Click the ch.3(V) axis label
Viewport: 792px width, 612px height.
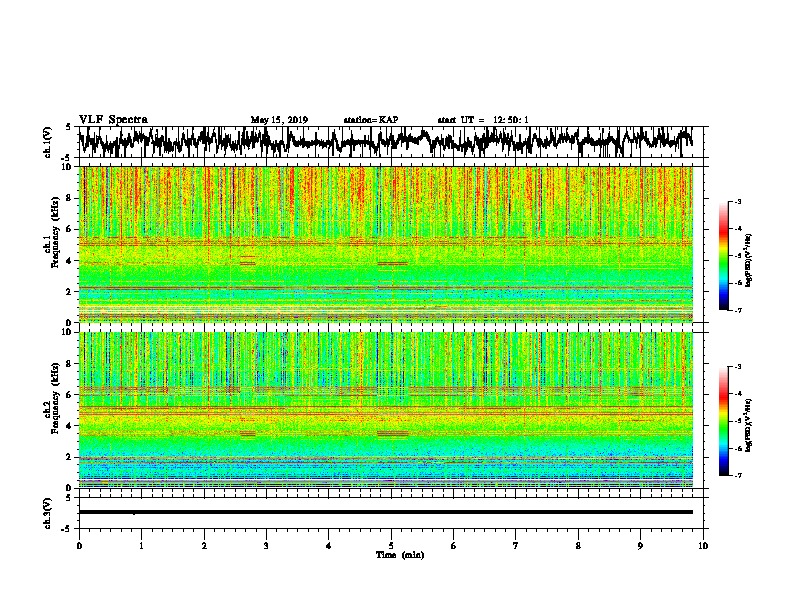(x=48, y=513)
